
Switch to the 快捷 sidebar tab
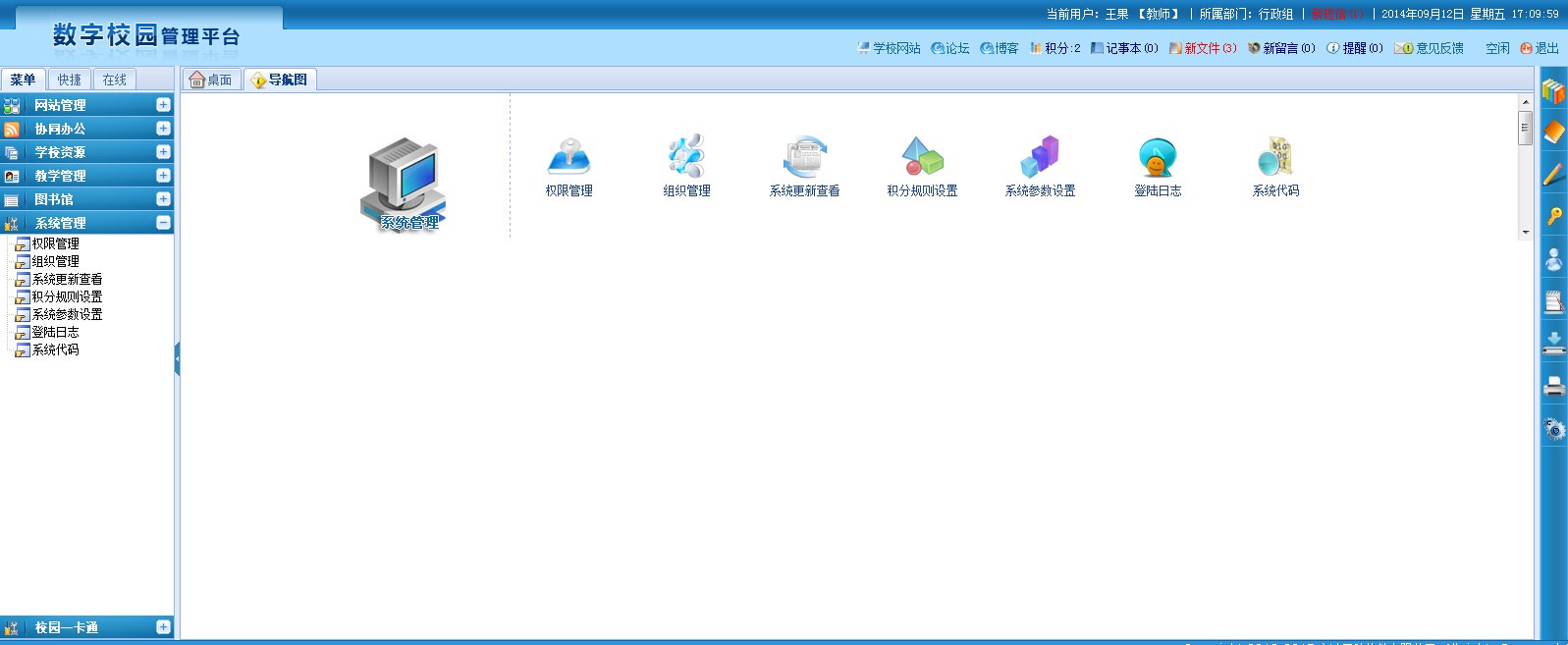tap(70, 81)
